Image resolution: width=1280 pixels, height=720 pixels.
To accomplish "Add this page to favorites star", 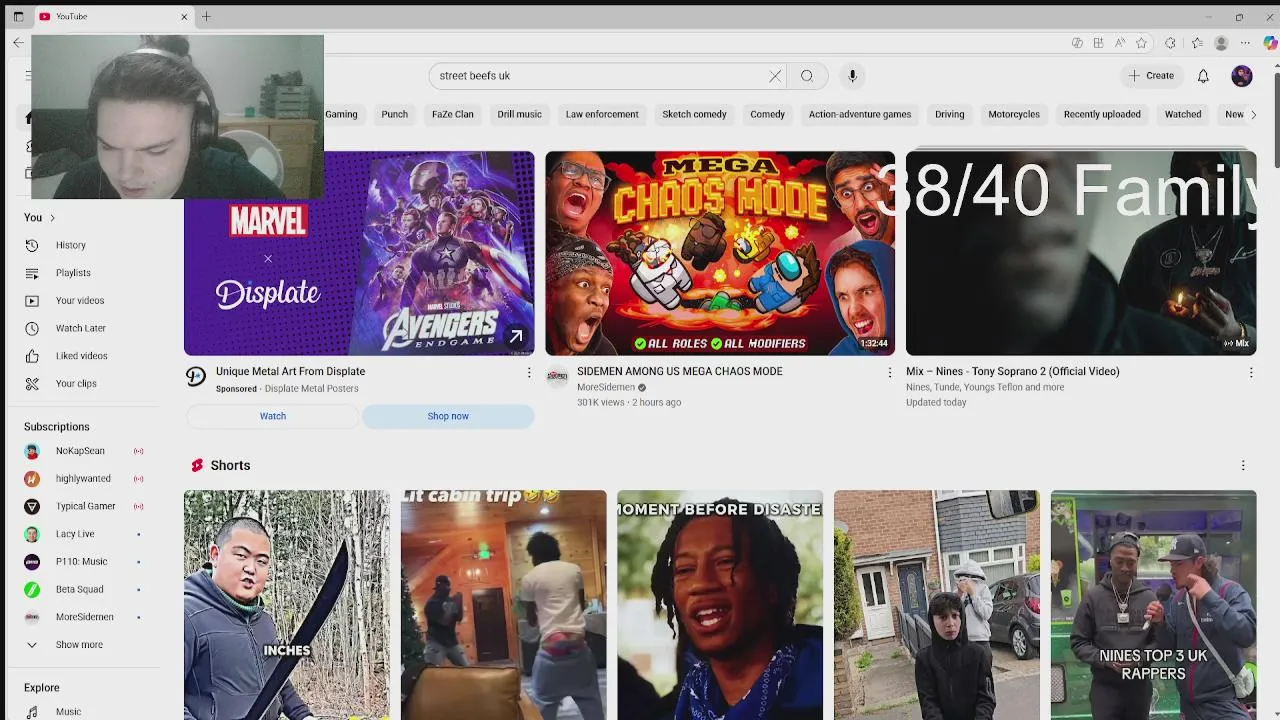I will (x=1141, y=43).
